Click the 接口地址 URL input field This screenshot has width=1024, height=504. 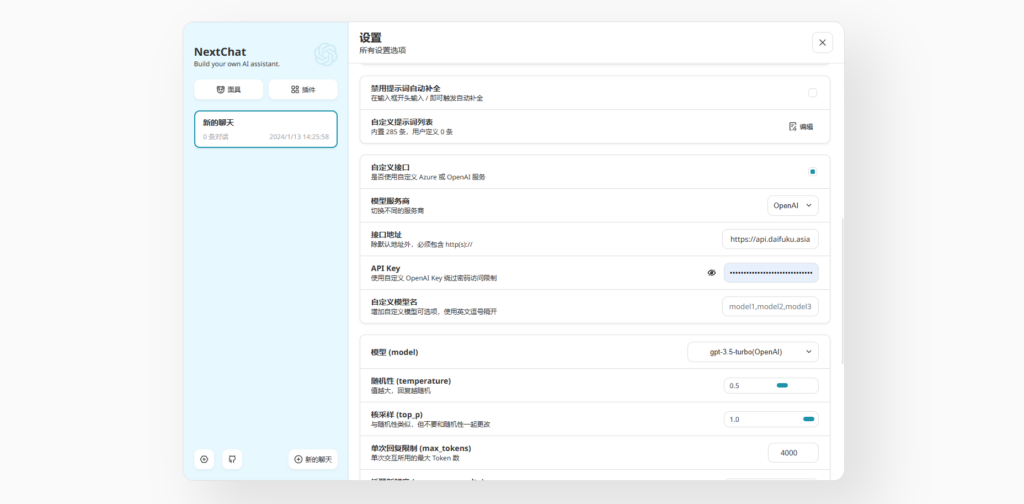pos(770,239)
